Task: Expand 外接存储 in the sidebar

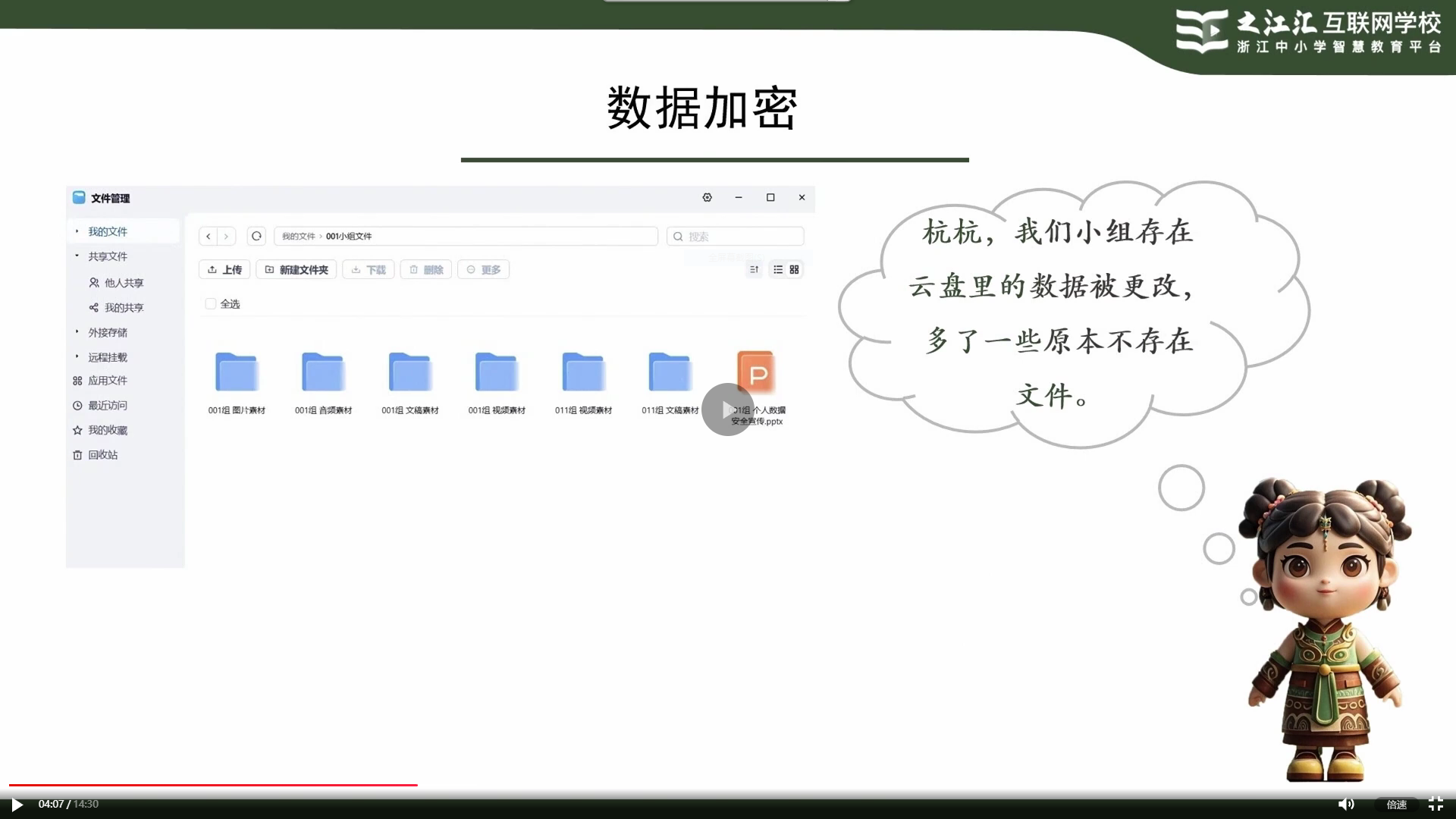Action: coord(108,332)
